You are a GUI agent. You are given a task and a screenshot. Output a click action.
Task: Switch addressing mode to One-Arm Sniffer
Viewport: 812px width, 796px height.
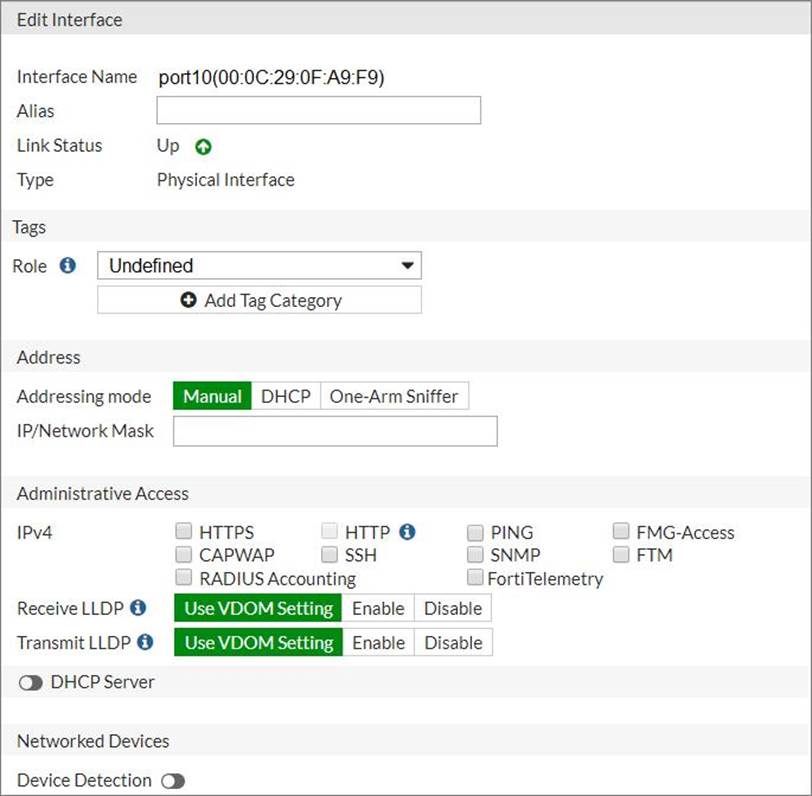pos(394,396)
